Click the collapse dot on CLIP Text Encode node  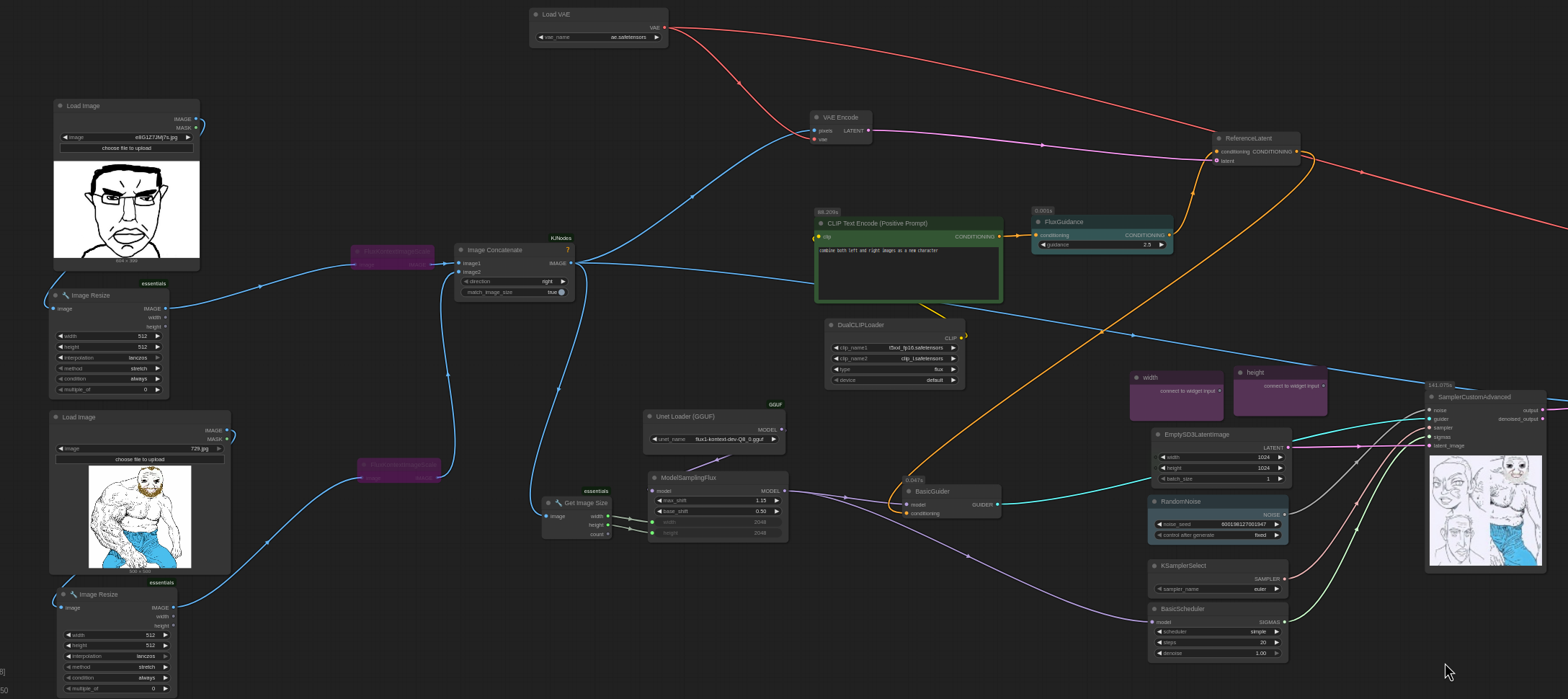(821, 223)
